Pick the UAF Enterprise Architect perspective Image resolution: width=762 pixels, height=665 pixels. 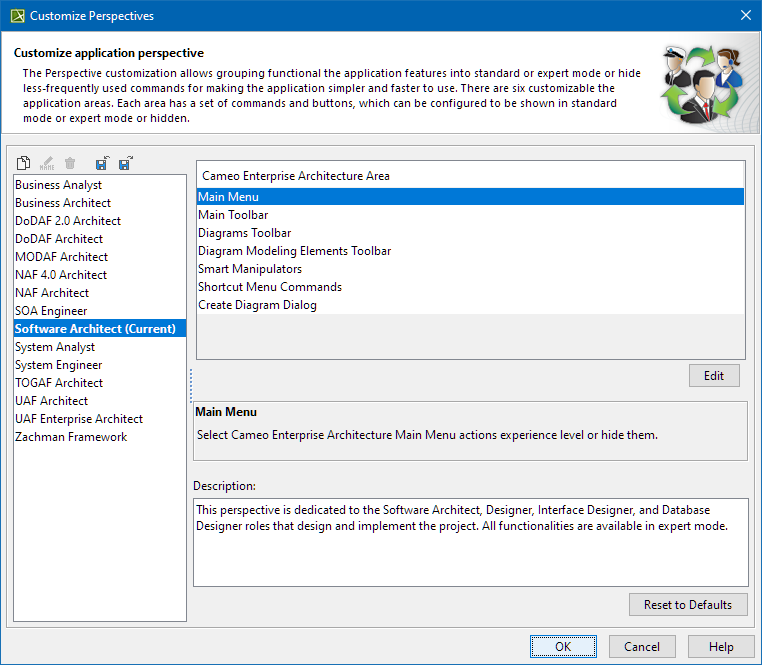[x=100, y=419]
